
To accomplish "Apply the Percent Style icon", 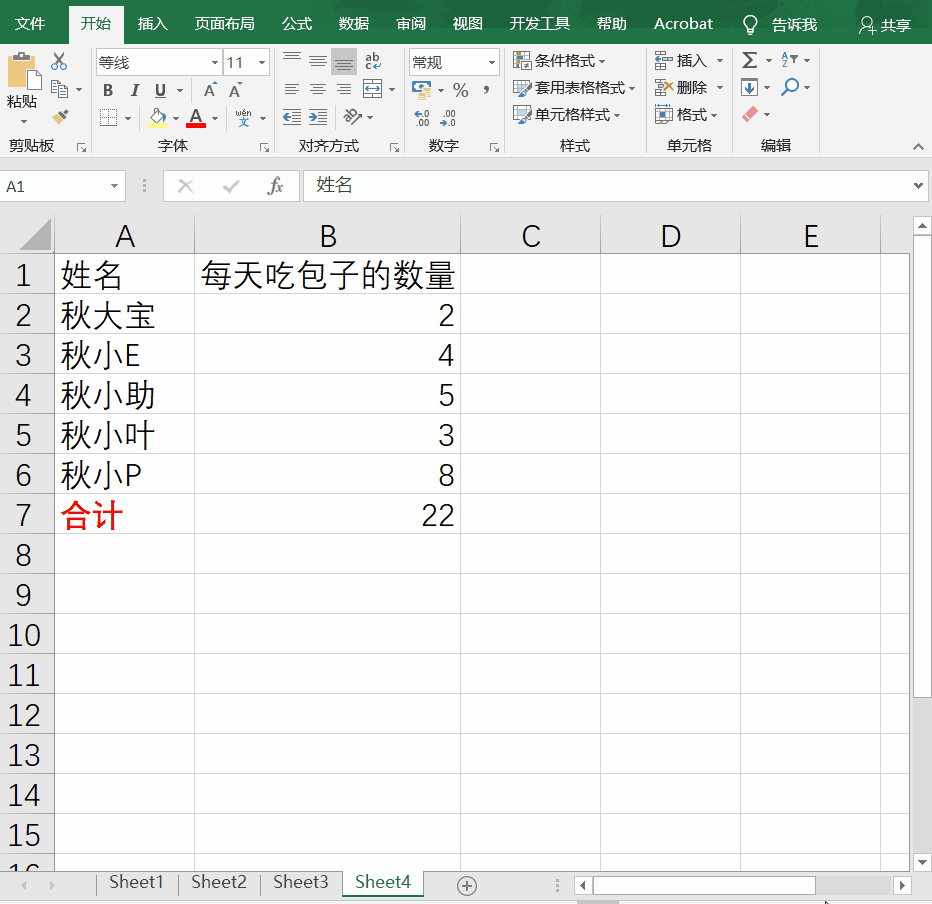I will (x=461, y=90).
